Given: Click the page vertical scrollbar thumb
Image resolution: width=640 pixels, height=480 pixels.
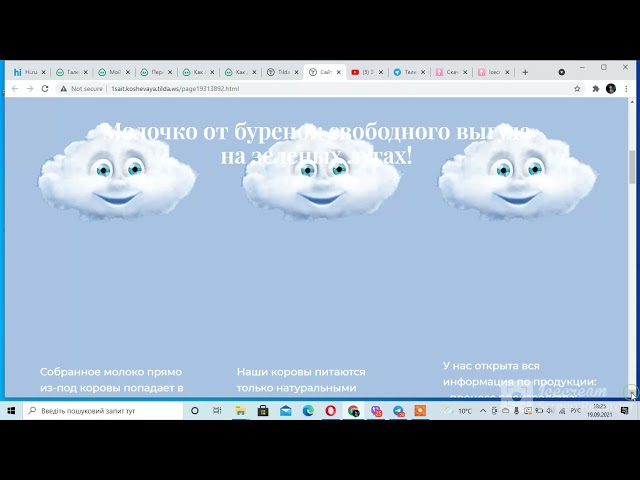Looking at the screenshot, I should 632,167.
